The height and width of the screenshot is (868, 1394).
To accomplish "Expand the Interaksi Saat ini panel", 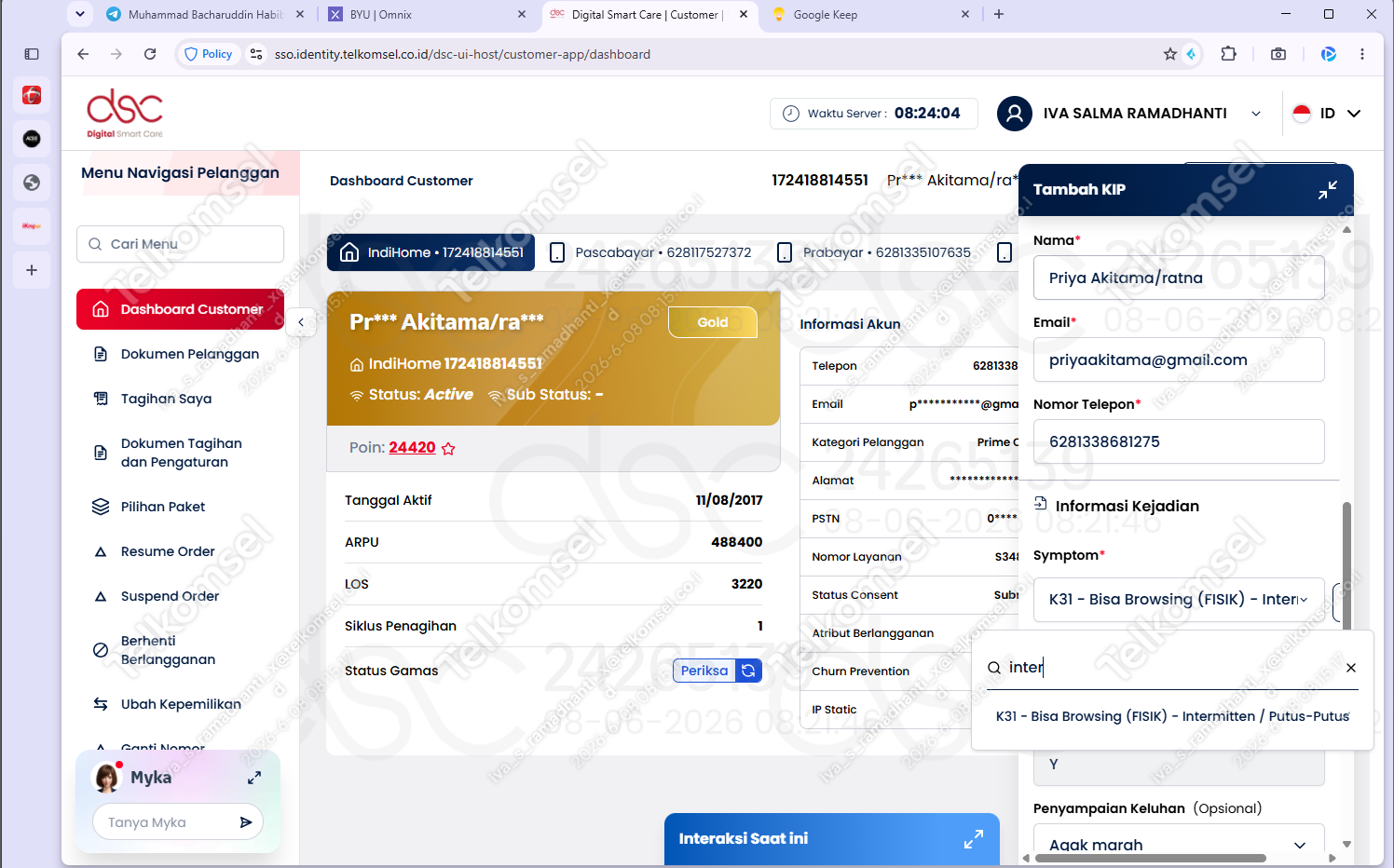I will click(974, 838).
